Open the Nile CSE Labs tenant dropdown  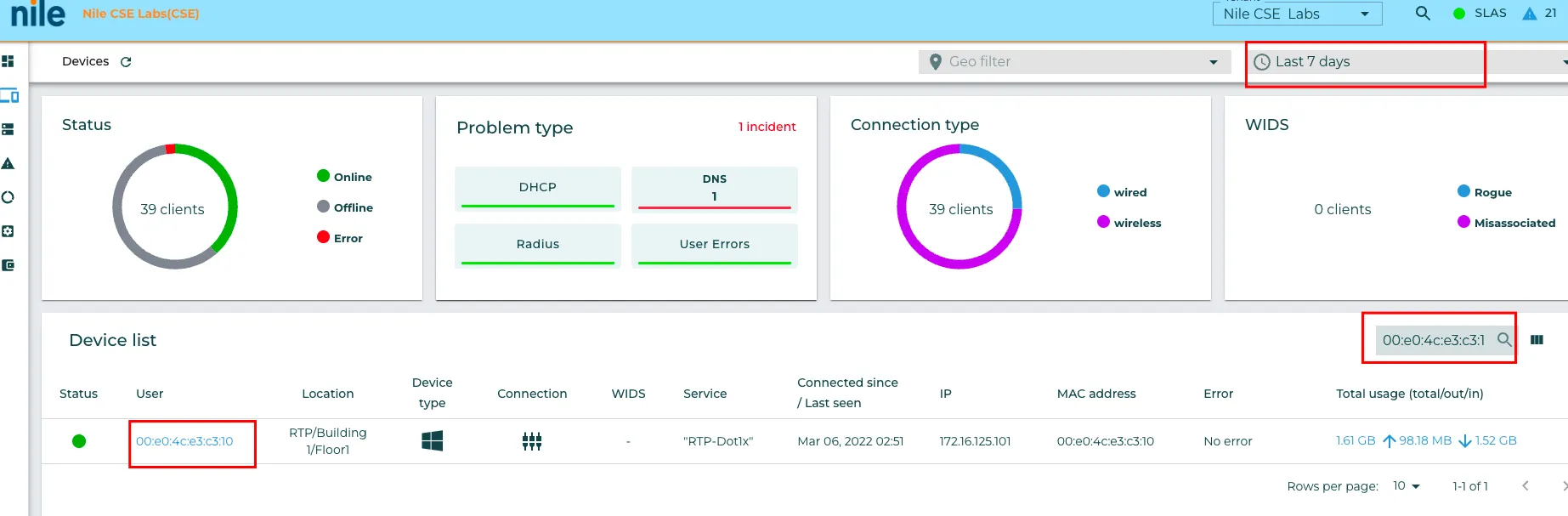tap(1297, 14)
